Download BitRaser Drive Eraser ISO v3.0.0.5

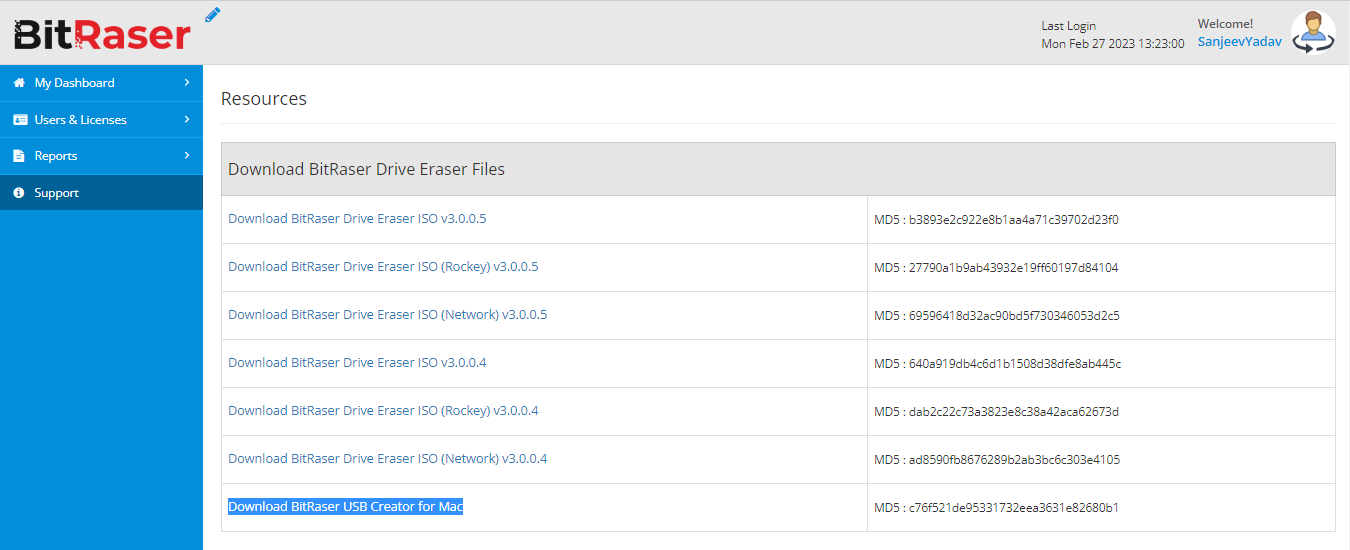coord(357,218)
